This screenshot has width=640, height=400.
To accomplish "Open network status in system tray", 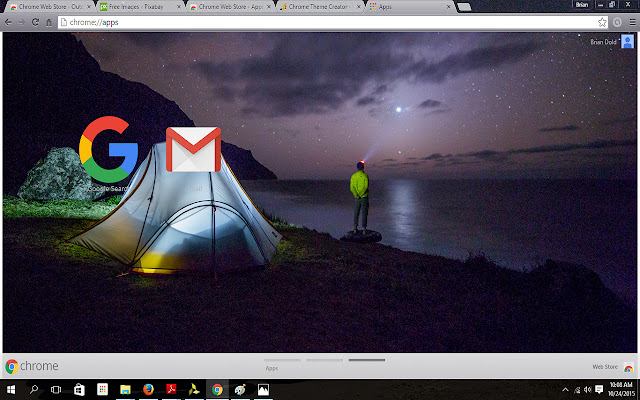I will [577, 390].
